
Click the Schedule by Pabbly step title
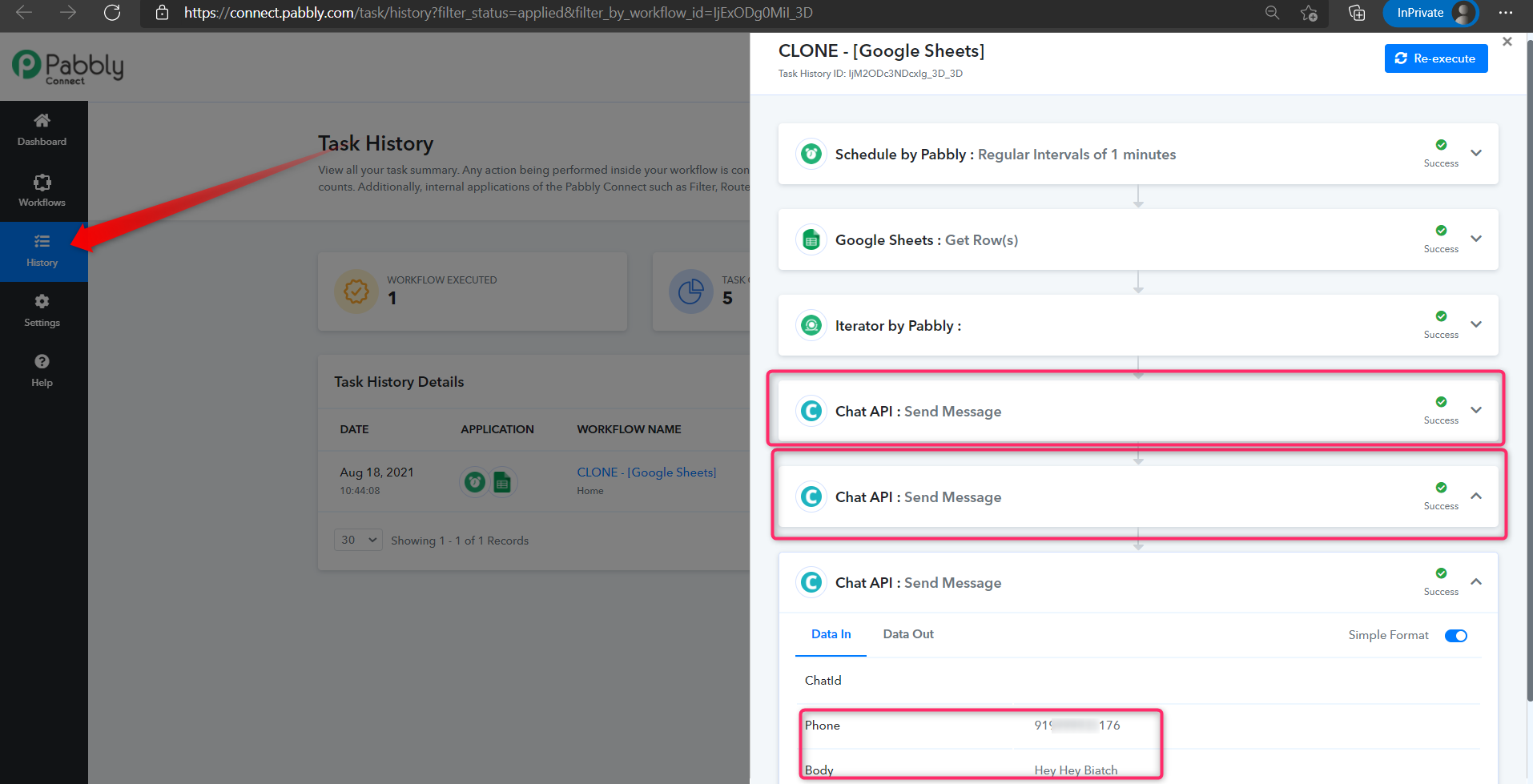pos(1005,155)
